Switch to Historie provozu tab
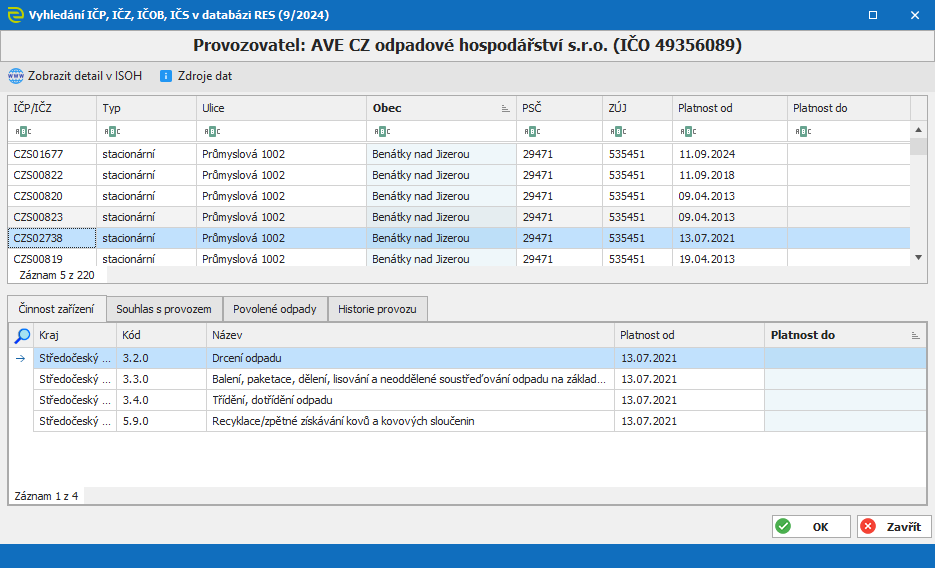This screenshot has height=568, width=935. point(377,309)
